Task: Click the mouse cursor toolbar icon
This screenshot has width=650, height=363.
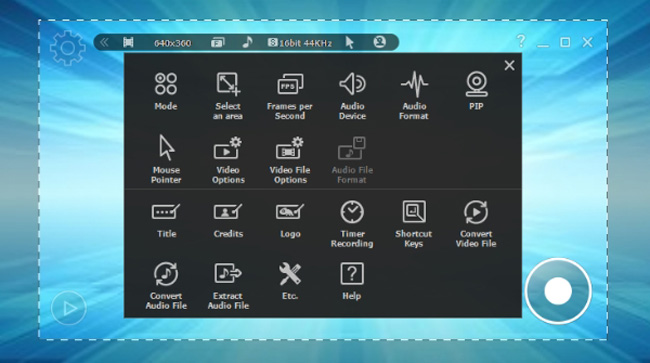Action: 349,42
